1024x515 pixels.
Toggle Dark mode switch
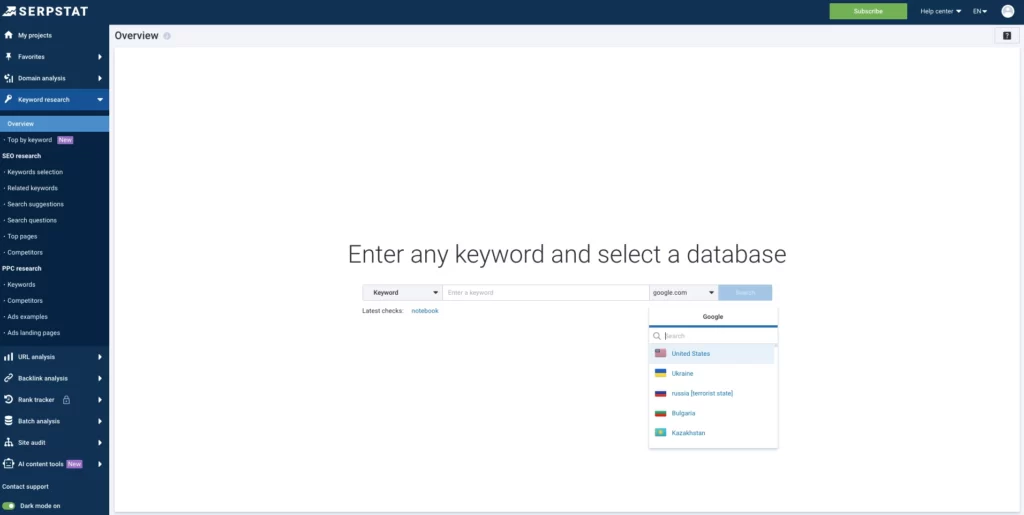(8, 506)
